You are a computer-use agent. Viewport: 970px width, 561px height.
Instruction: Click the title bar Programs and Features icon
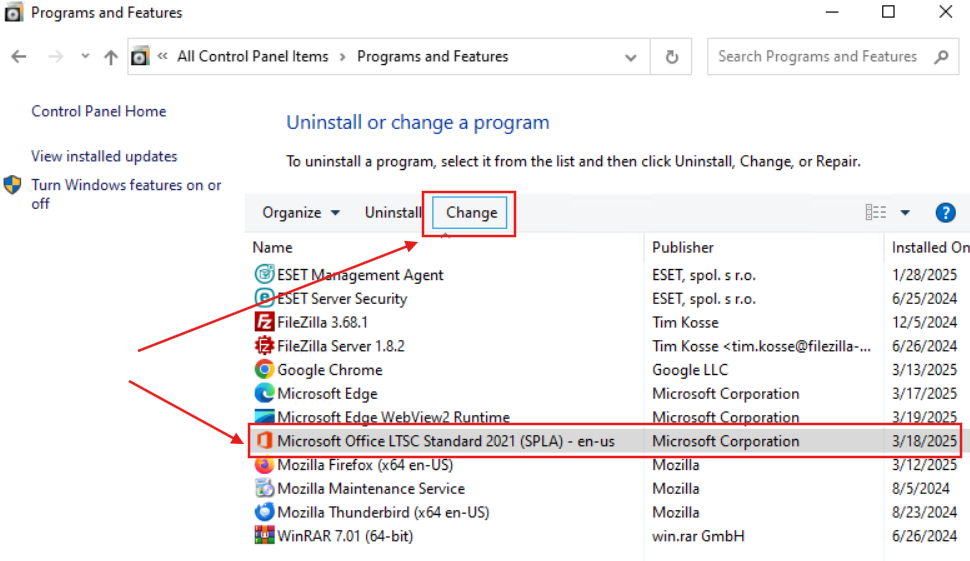click(14, 12)
